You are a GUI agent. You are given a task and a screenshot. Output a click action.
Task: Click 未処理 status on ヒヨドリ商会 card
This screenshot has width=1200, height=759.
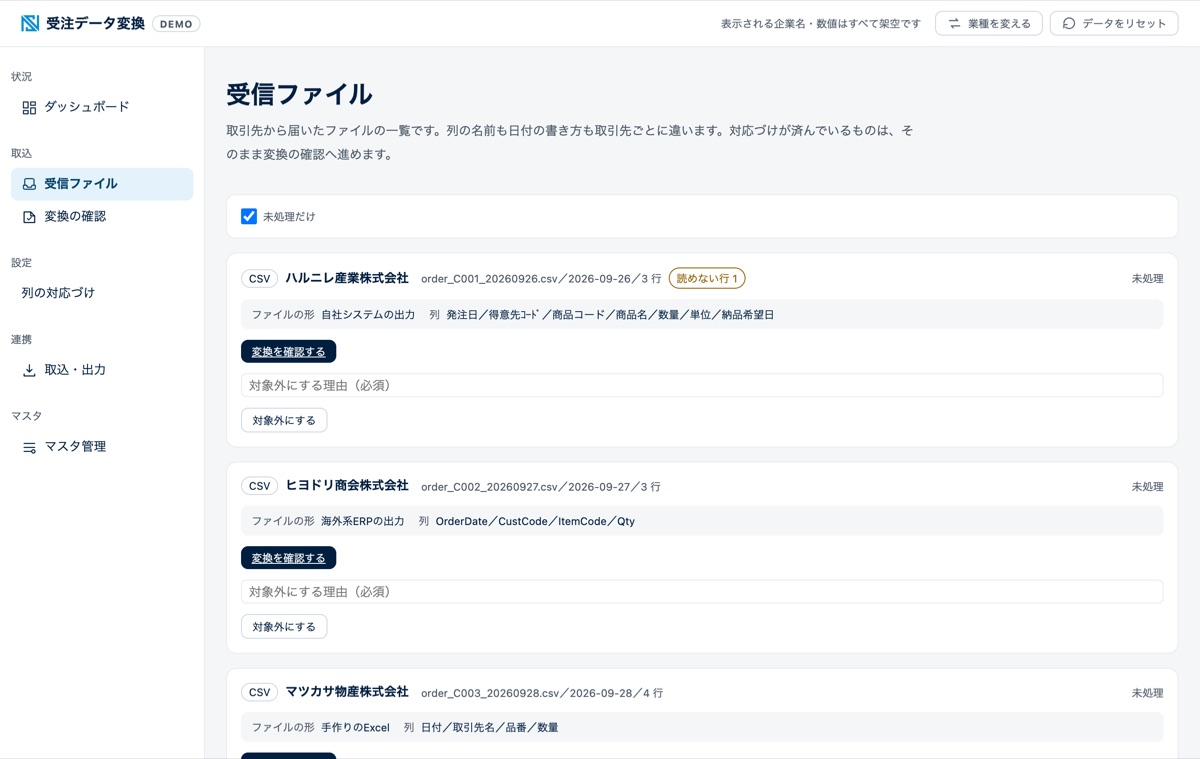(x=1147, y=487)
